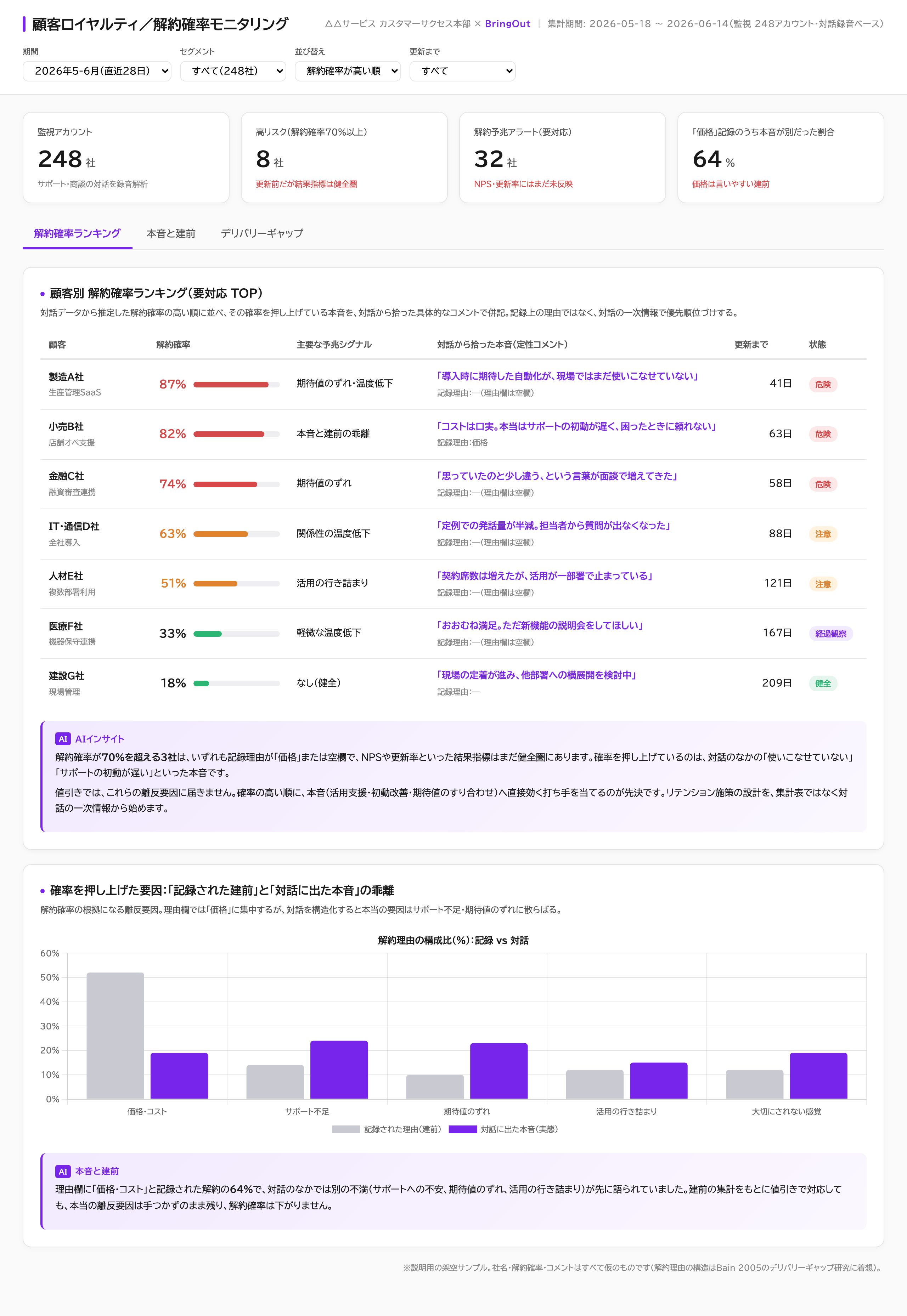Click the 小売B社 customer name
Screen dimensions: 907x1316
pos(66,426)
